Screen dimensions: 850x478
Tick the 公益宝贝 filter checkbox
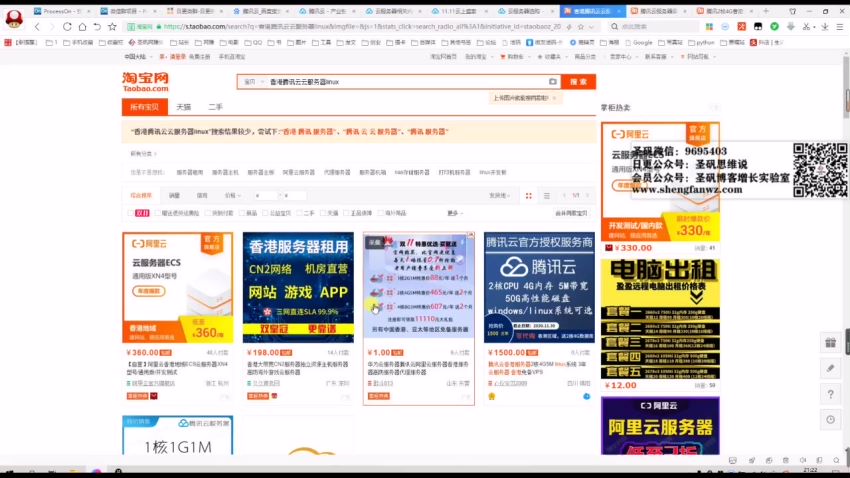[x=265, y=214]
